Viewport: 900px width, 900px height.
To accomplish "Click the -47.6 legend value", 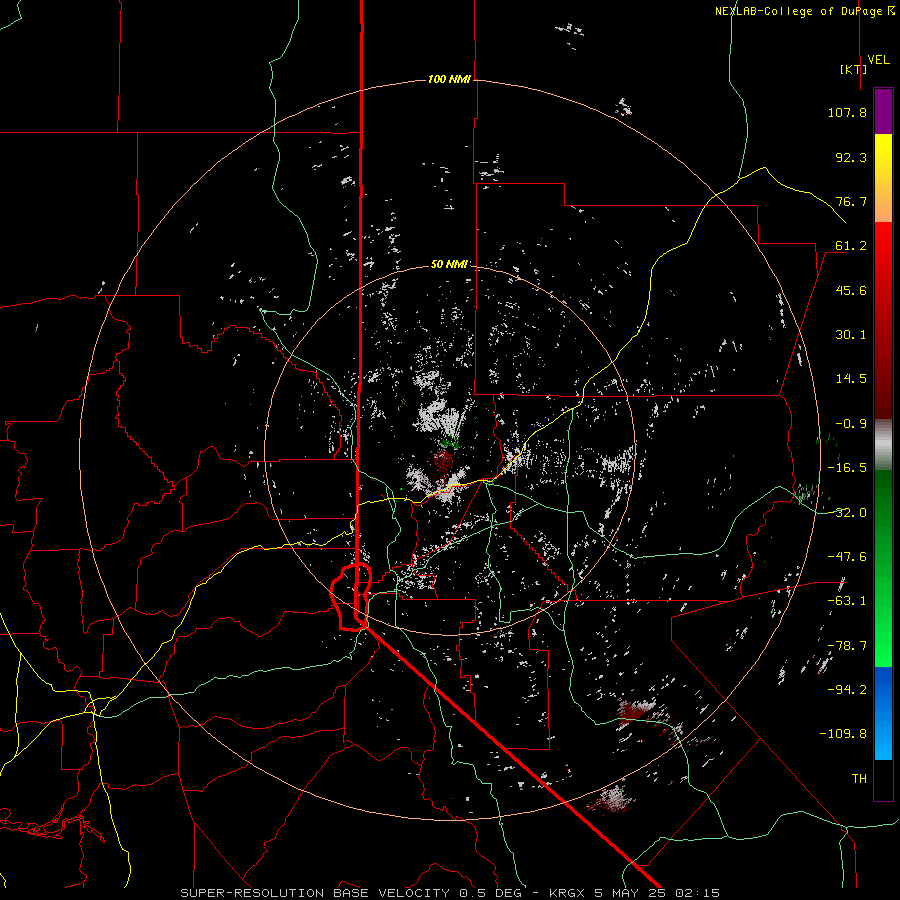I will point(847,557).
